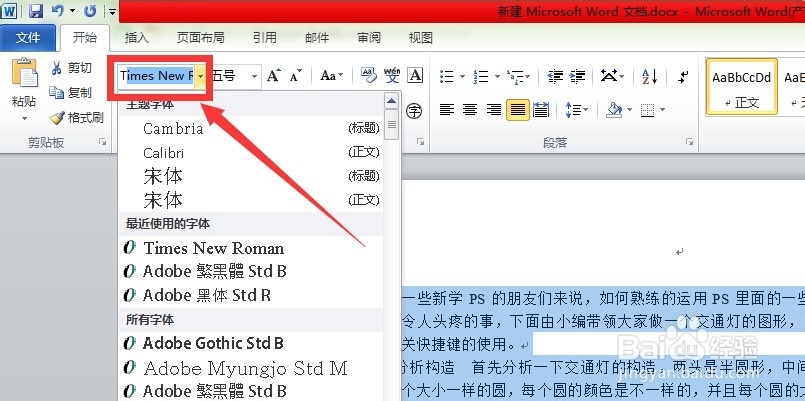The width and height of the screenshot is (805, 401).
Task: Click the Character Border A icon
Action: coord(415,75)
